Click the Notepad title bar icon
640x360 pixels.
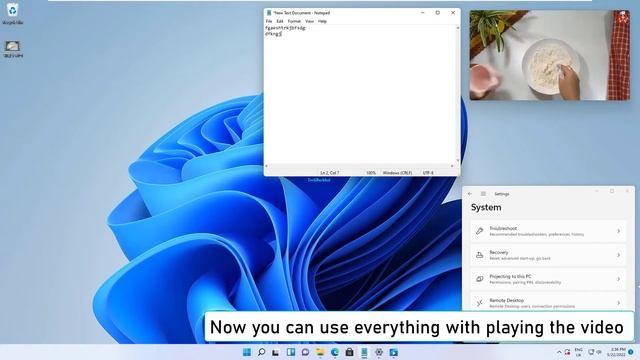(x=269, y=13)
